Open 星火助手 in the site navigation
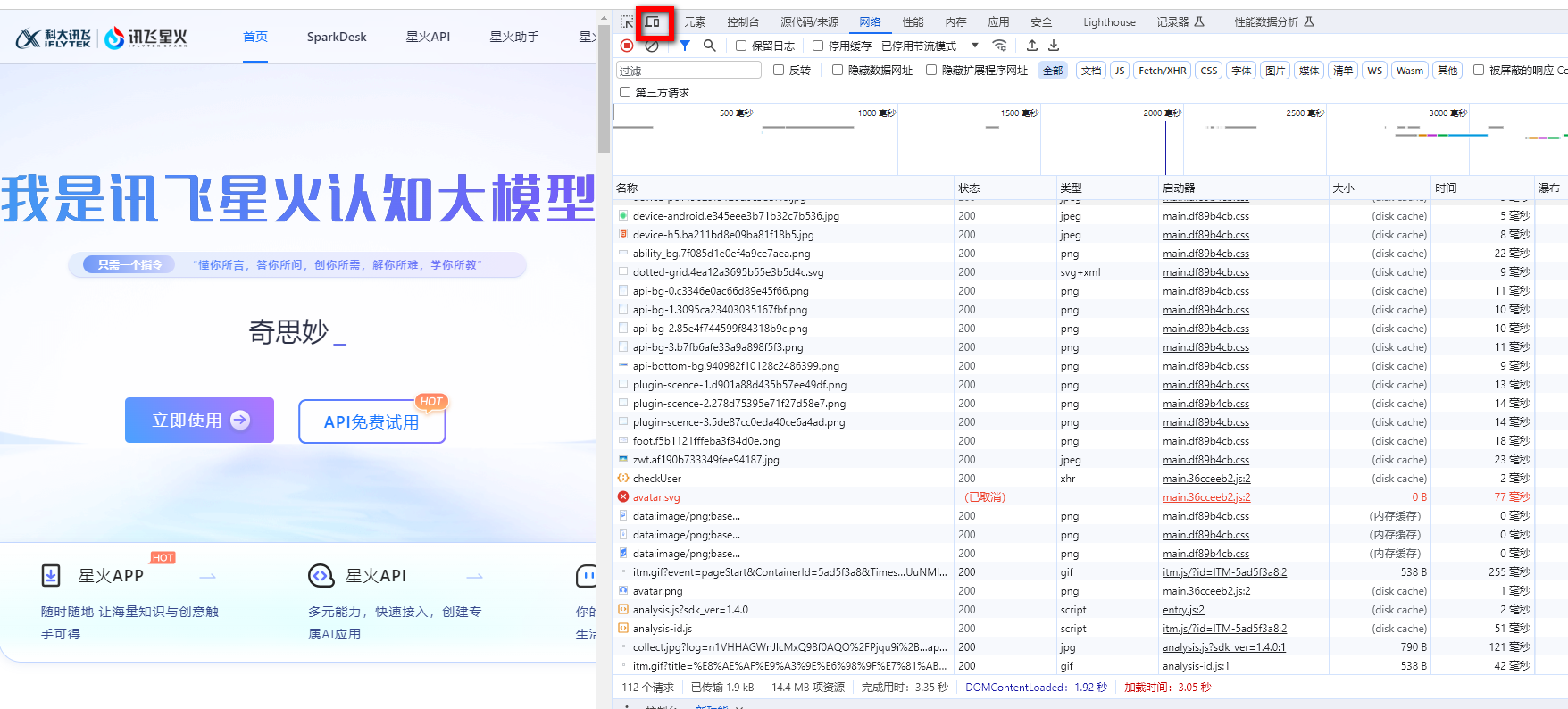The image size is (1568, 709). pos(514,37)
